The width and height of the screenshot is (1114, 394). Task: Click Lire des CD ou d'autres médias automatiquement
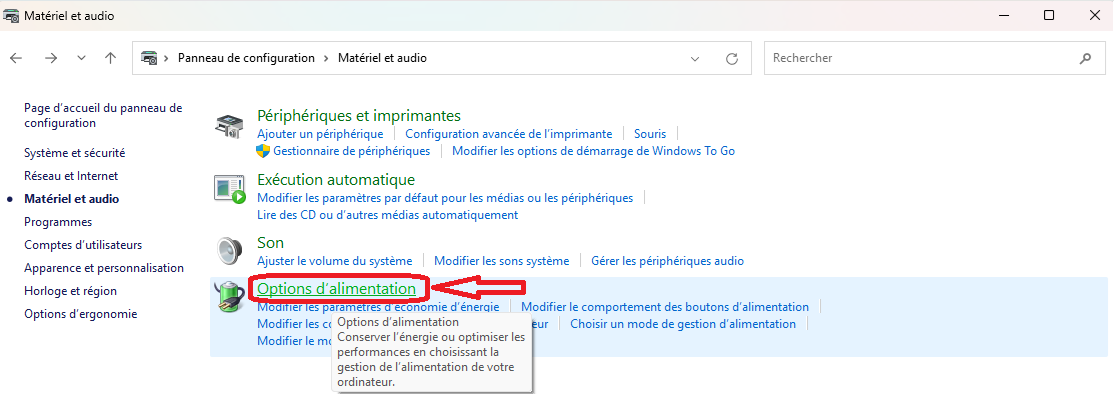(387, 214)
